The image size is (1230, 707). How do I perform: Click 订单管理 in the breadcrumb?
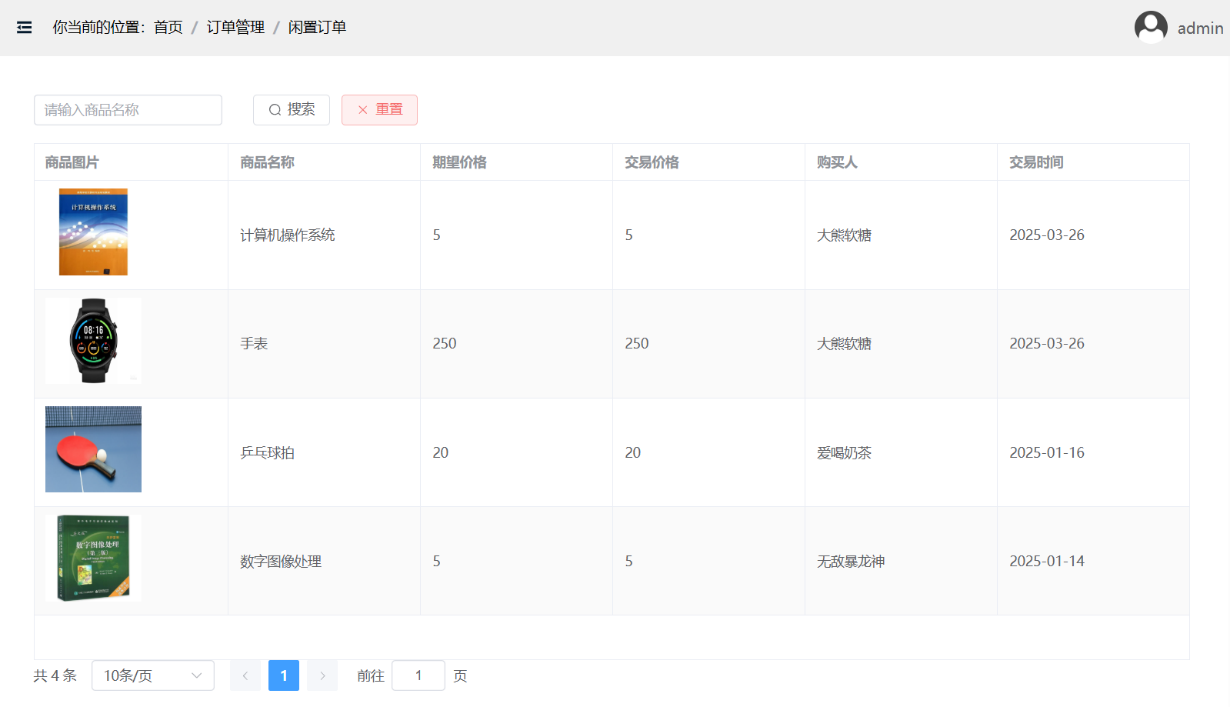point(236,27)
